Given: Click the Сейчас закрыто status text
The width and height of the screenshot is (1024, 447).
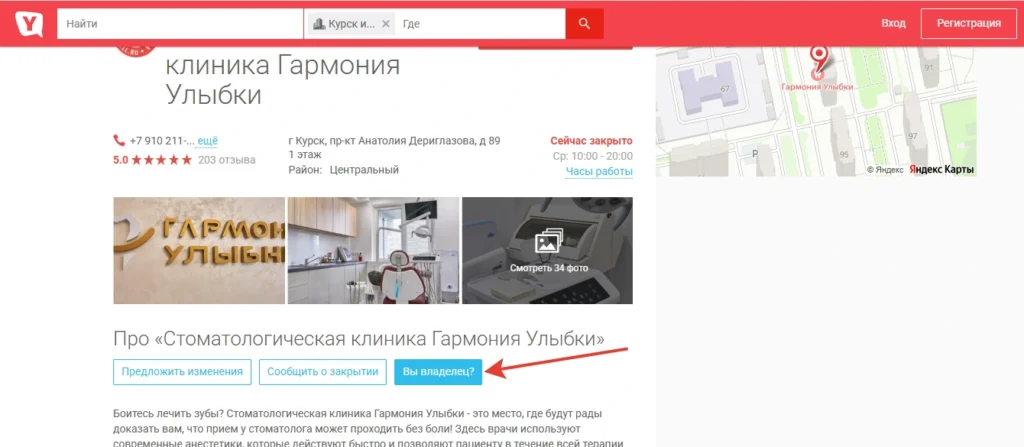Looking at the screenshot, I should point(592,141).
